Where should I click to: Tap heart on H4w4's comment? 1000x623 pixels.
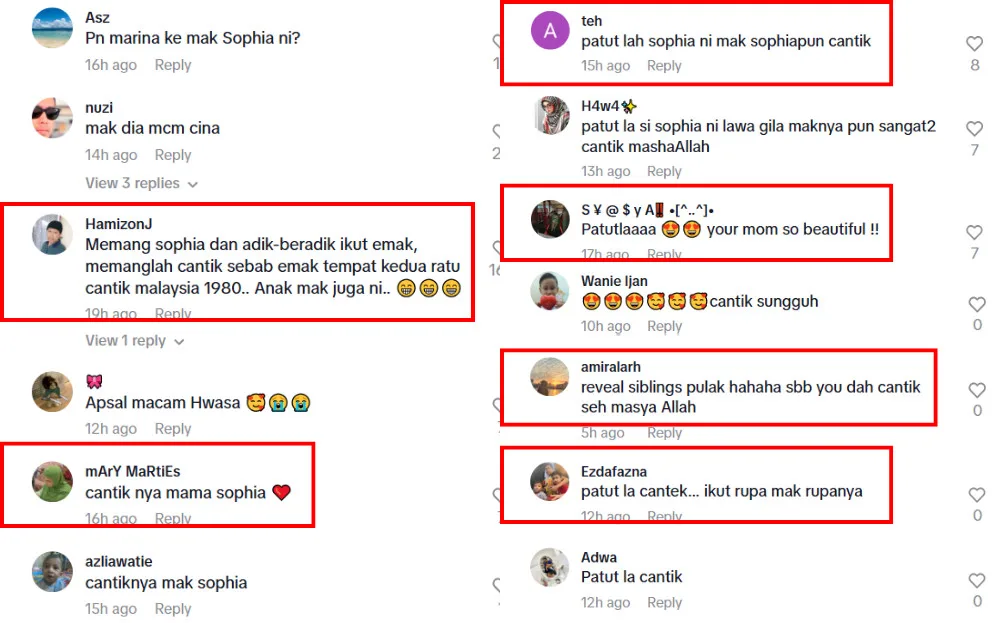point(974,128)
